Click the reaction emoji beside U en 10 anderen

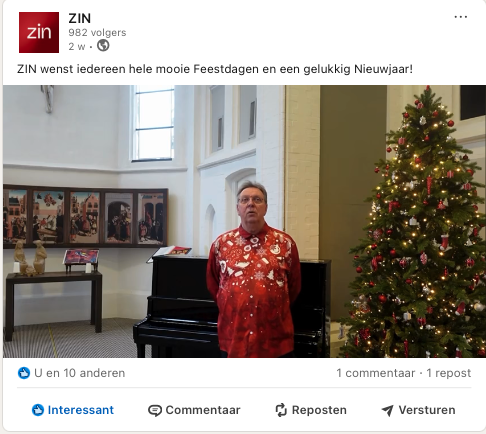click(x=24, y=373)
